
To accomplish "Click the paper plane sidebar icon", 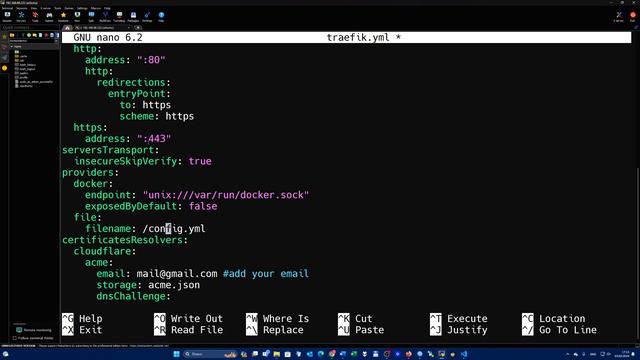I will pyautogui.click(x=4, y=58).
